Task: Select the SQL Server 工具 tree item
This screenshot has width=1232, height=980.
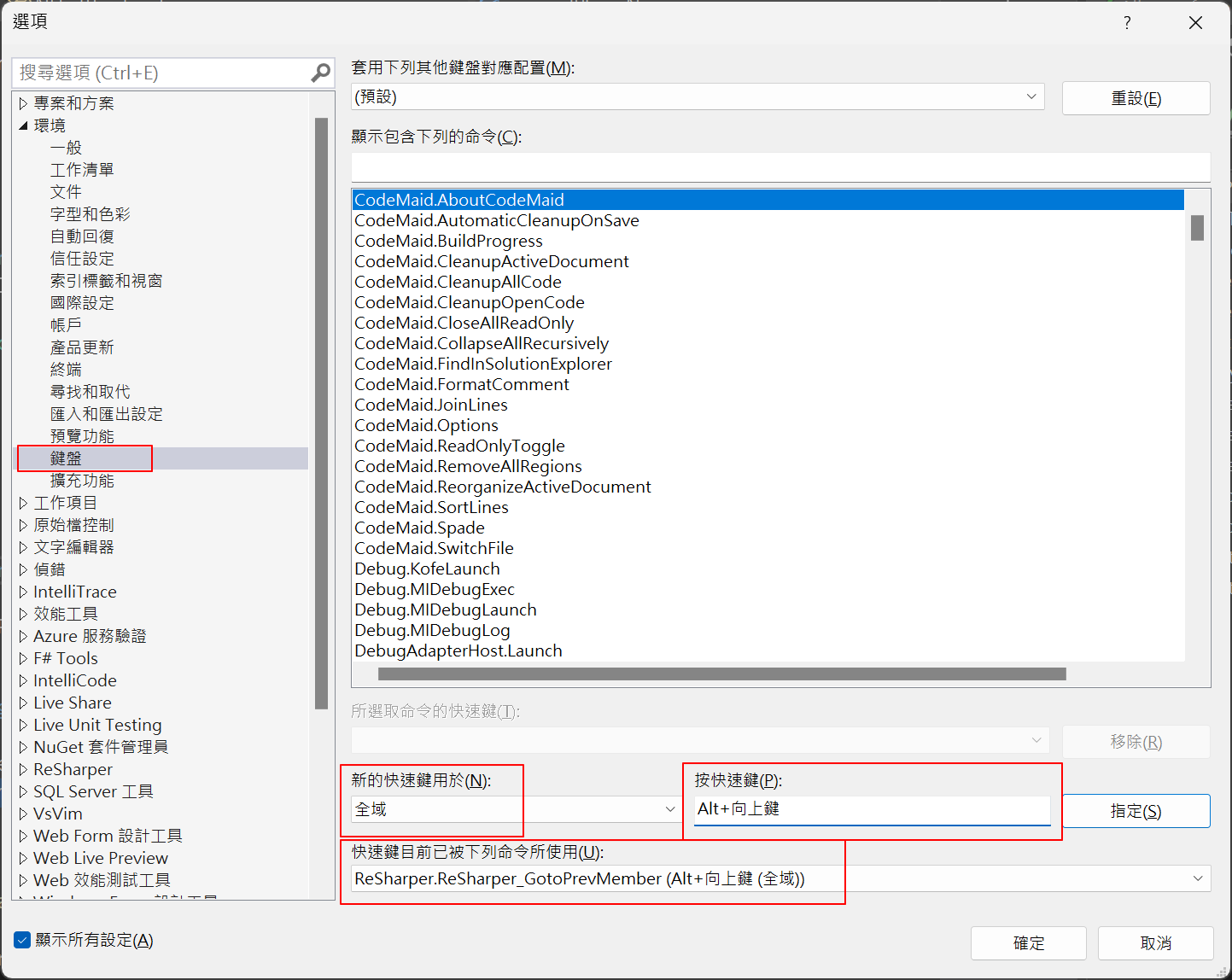Action: click(93, 791)
